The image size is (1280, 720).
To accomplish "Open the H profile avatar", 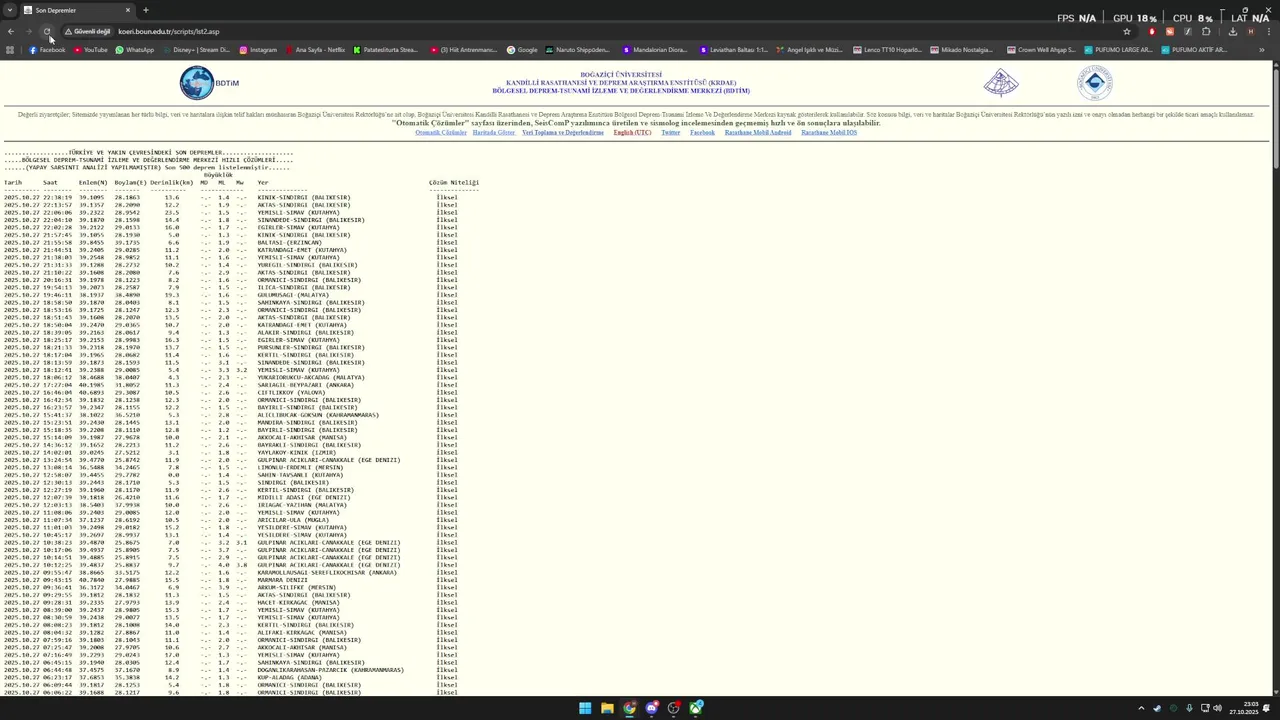I will pos(1250,31).
